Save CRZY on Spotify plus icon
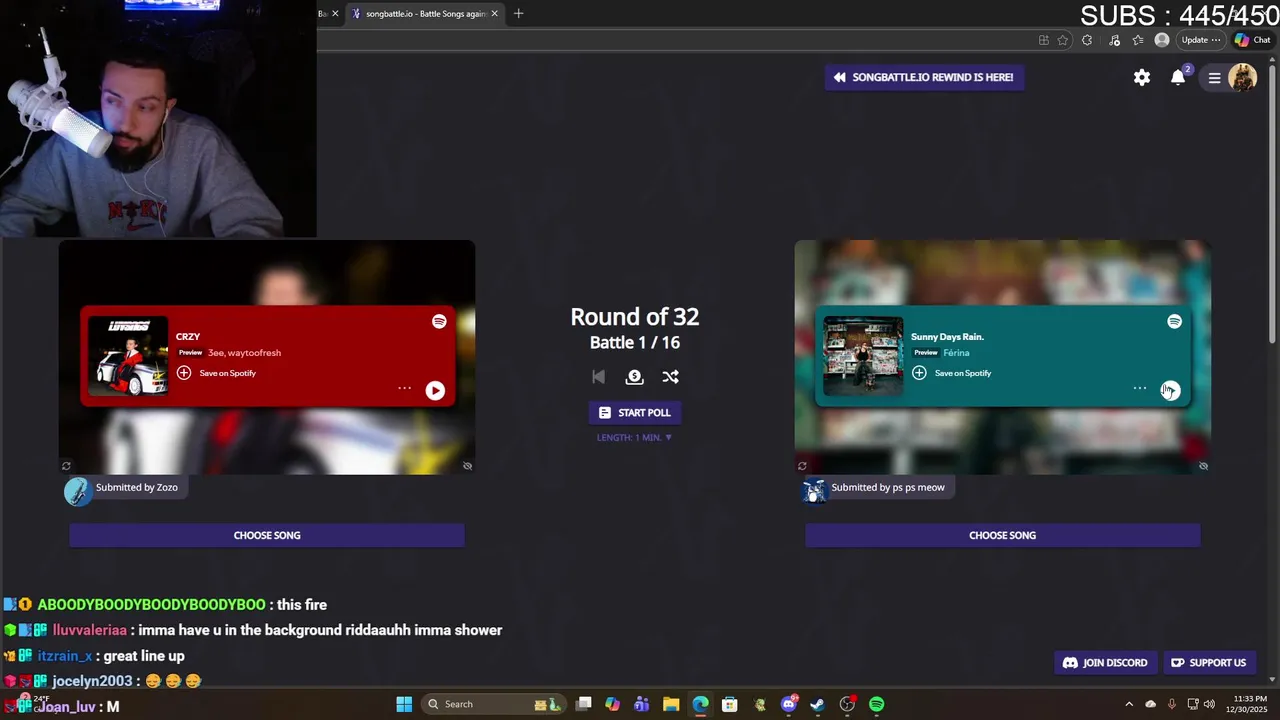1280x720 pixels. 184,373
